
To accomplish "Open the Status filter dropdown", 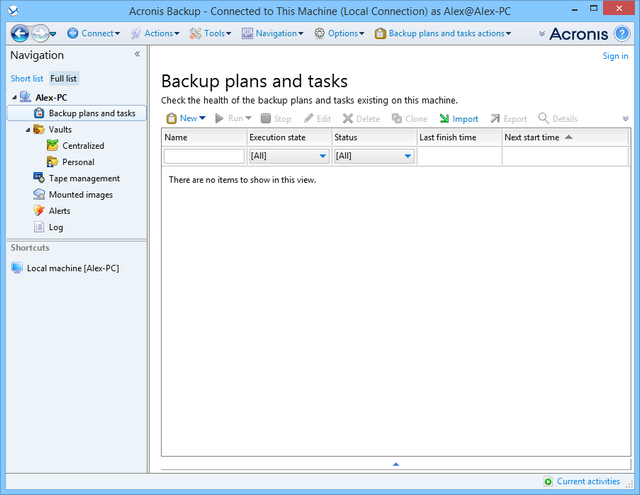I will (408, 156).
